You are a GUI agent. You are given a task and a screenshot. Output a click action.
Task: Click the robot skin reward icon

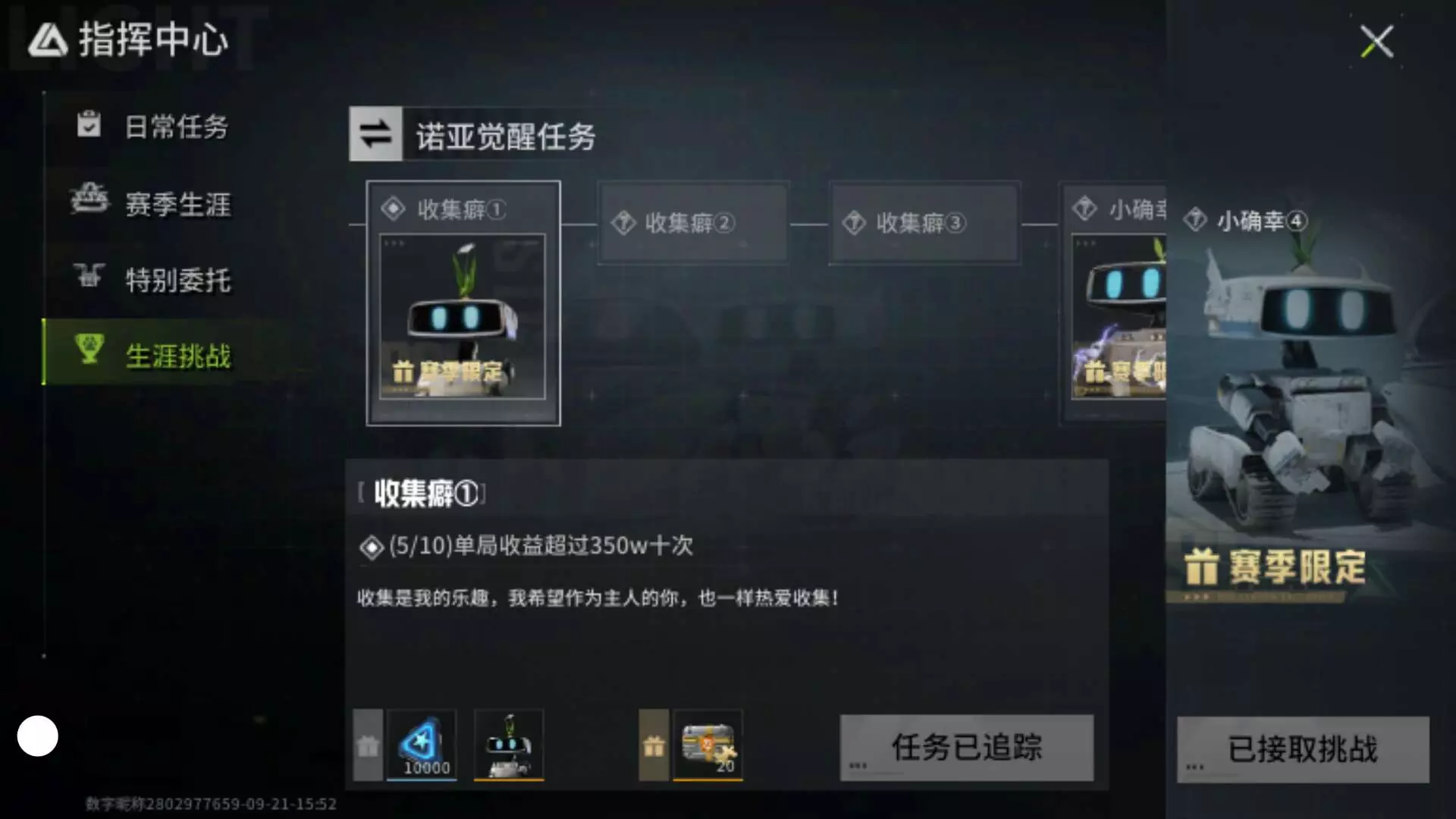coord(509,745)
